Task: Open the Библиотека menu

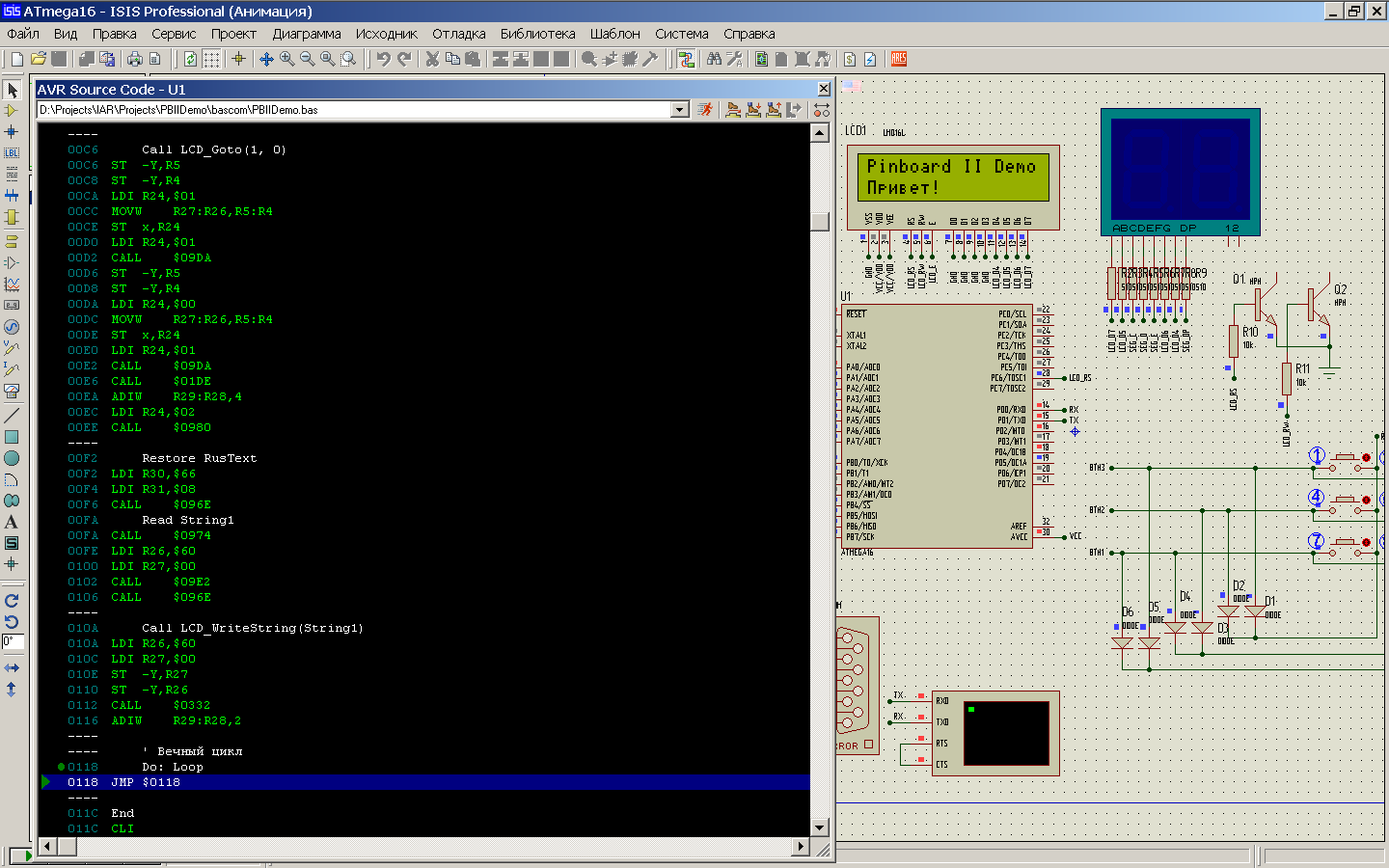Action: (x=537, y=34)
